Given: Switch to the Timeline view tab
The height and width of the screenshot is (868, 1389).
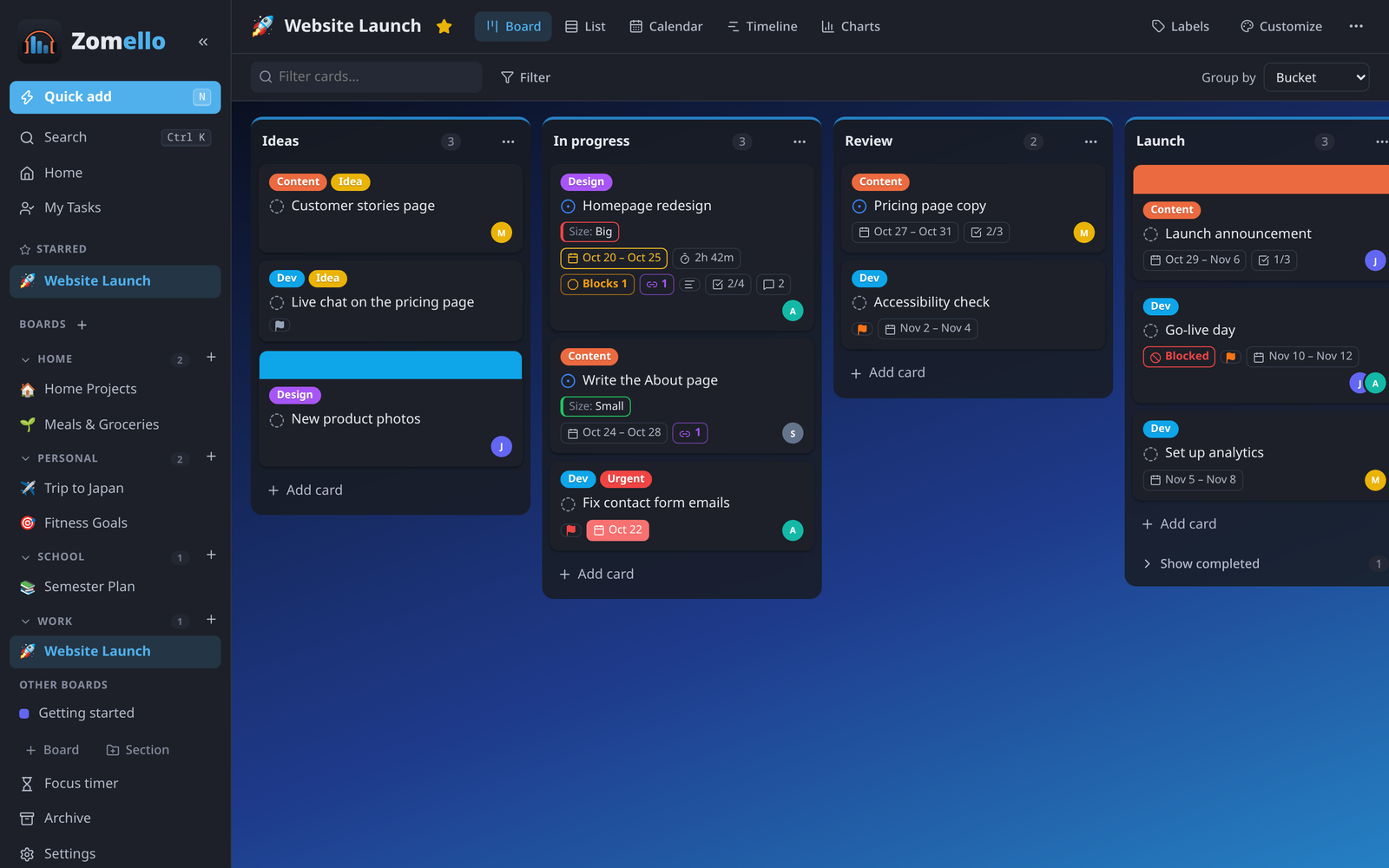Looking at the screenshot, I should click(762, 26).
